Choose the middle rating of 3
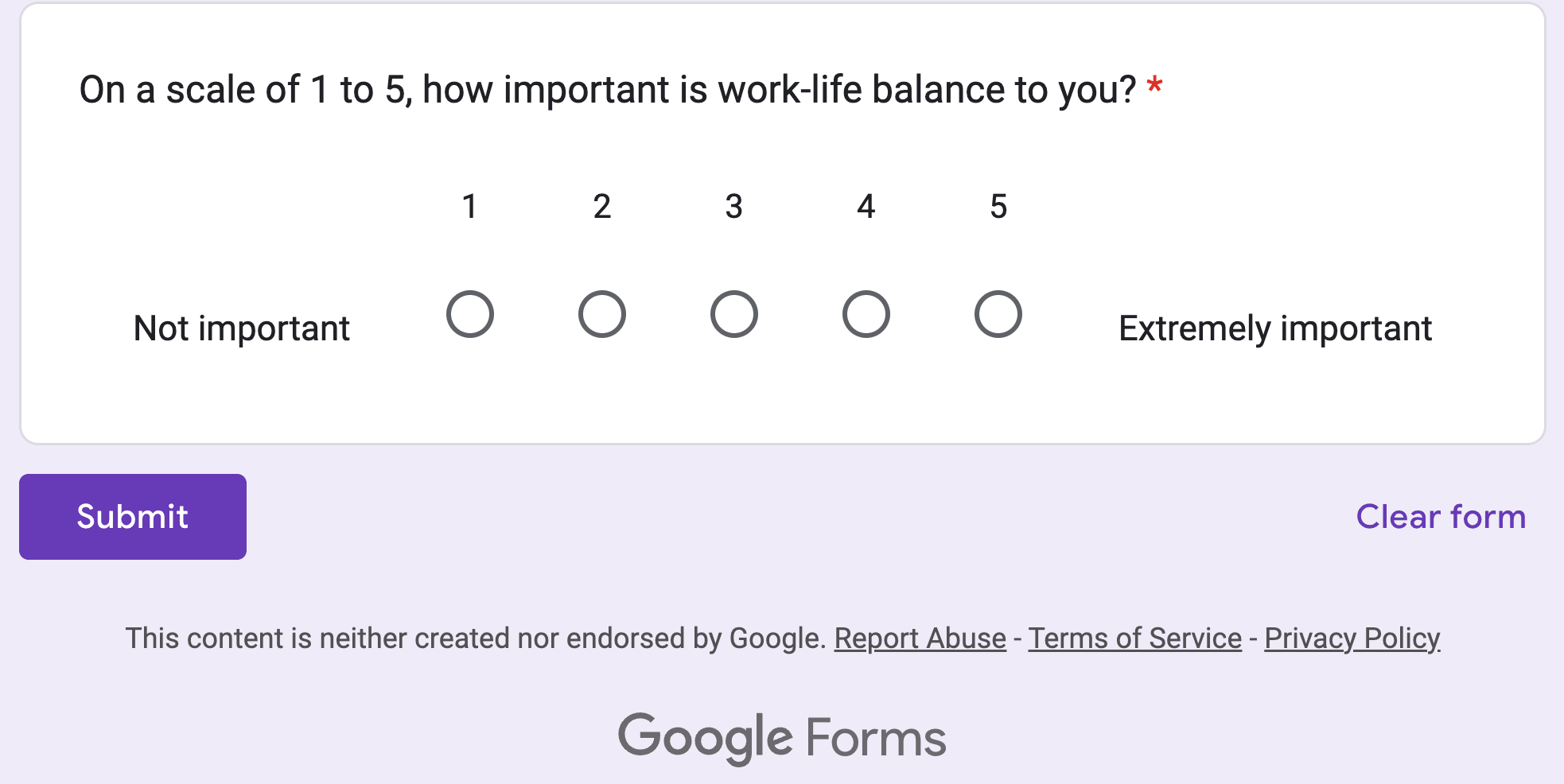Viewport: 1564px width, 784px height. click(733, 314)
